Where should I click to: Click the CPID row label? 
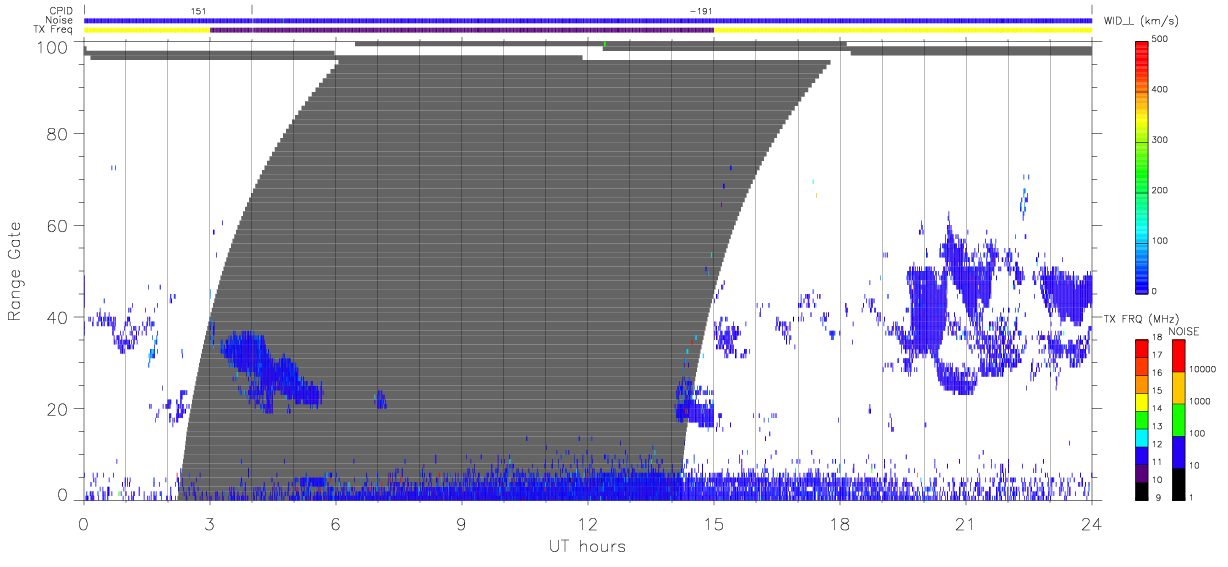click(63, 11)
